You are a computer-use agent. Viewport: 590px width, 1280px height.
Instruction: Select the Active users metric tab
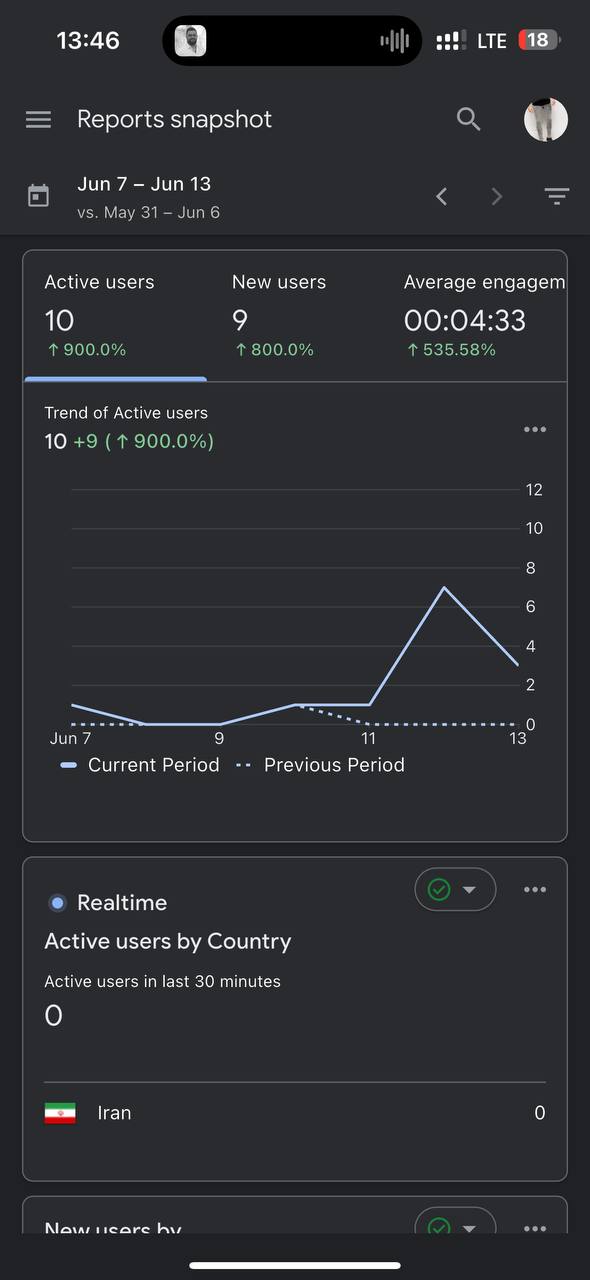tap(116, 316)
